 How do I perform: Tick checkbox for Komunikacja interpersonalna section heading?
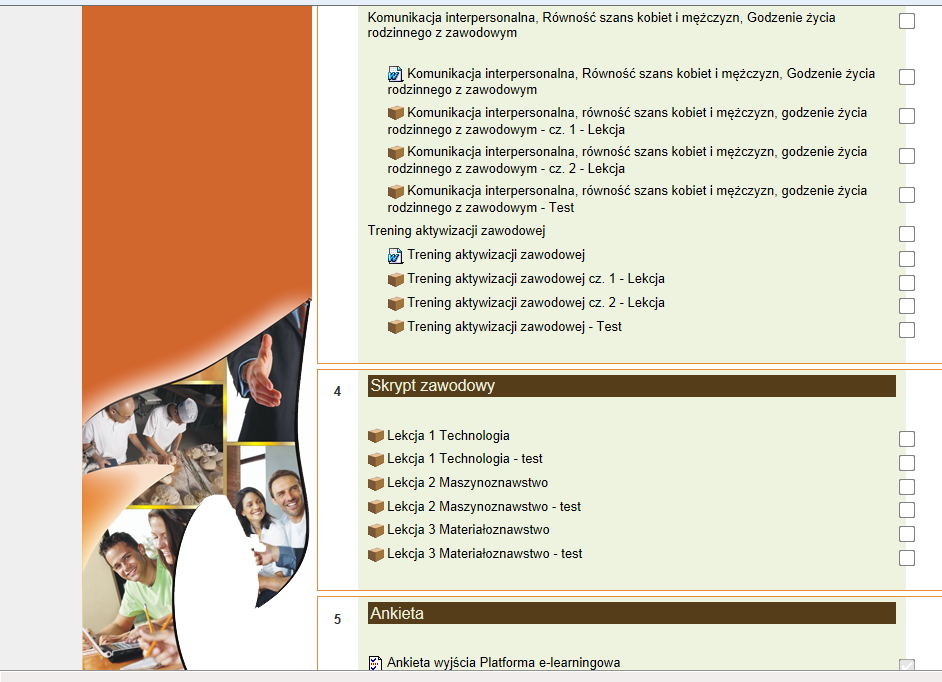coord(907,21)
